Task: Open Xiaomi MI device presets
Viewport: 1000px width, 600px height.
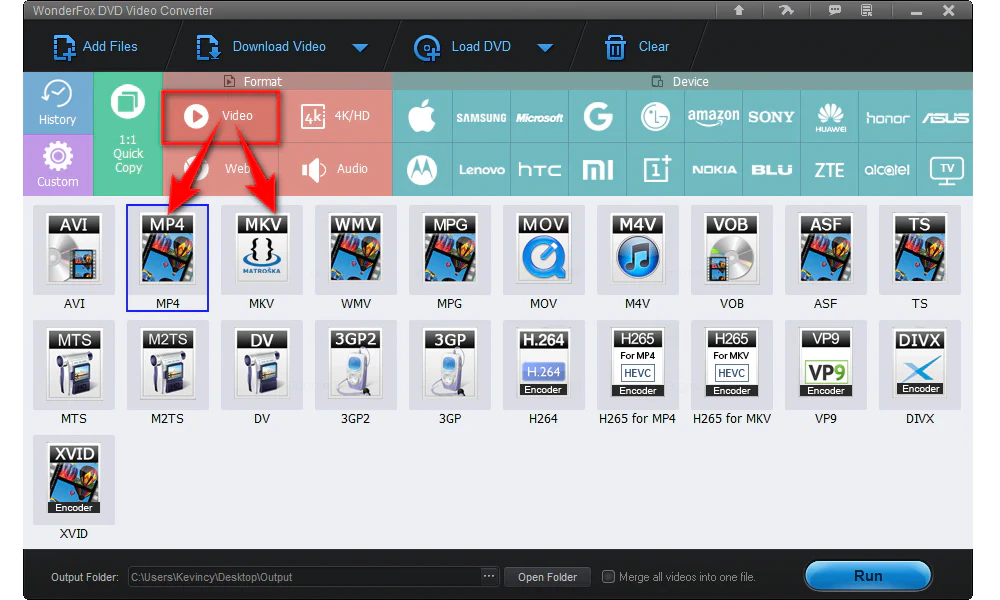Action: (598, 170)
